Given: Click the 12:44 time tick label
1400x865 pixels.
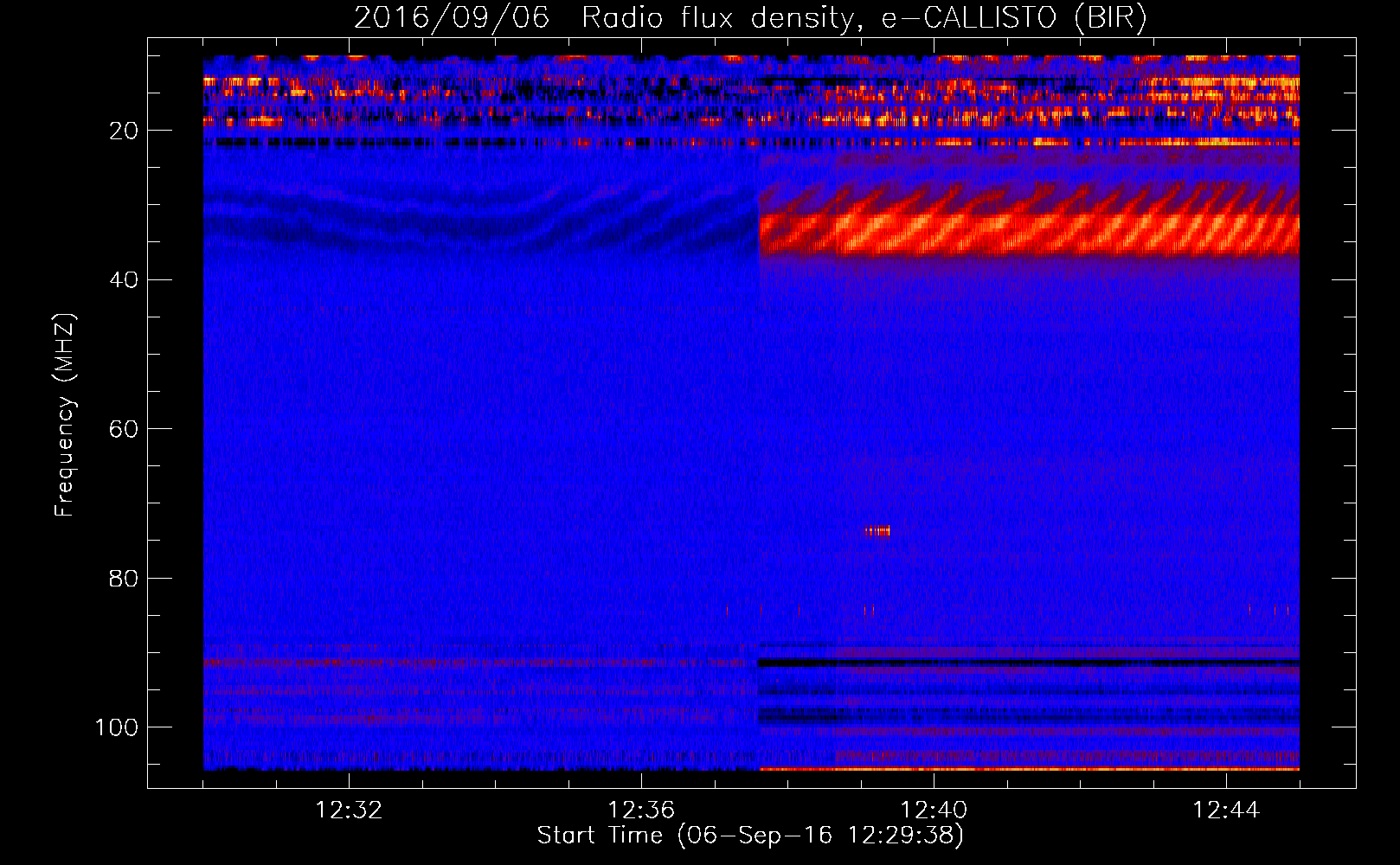Looking at the screenshot, I should [1226, 811].
